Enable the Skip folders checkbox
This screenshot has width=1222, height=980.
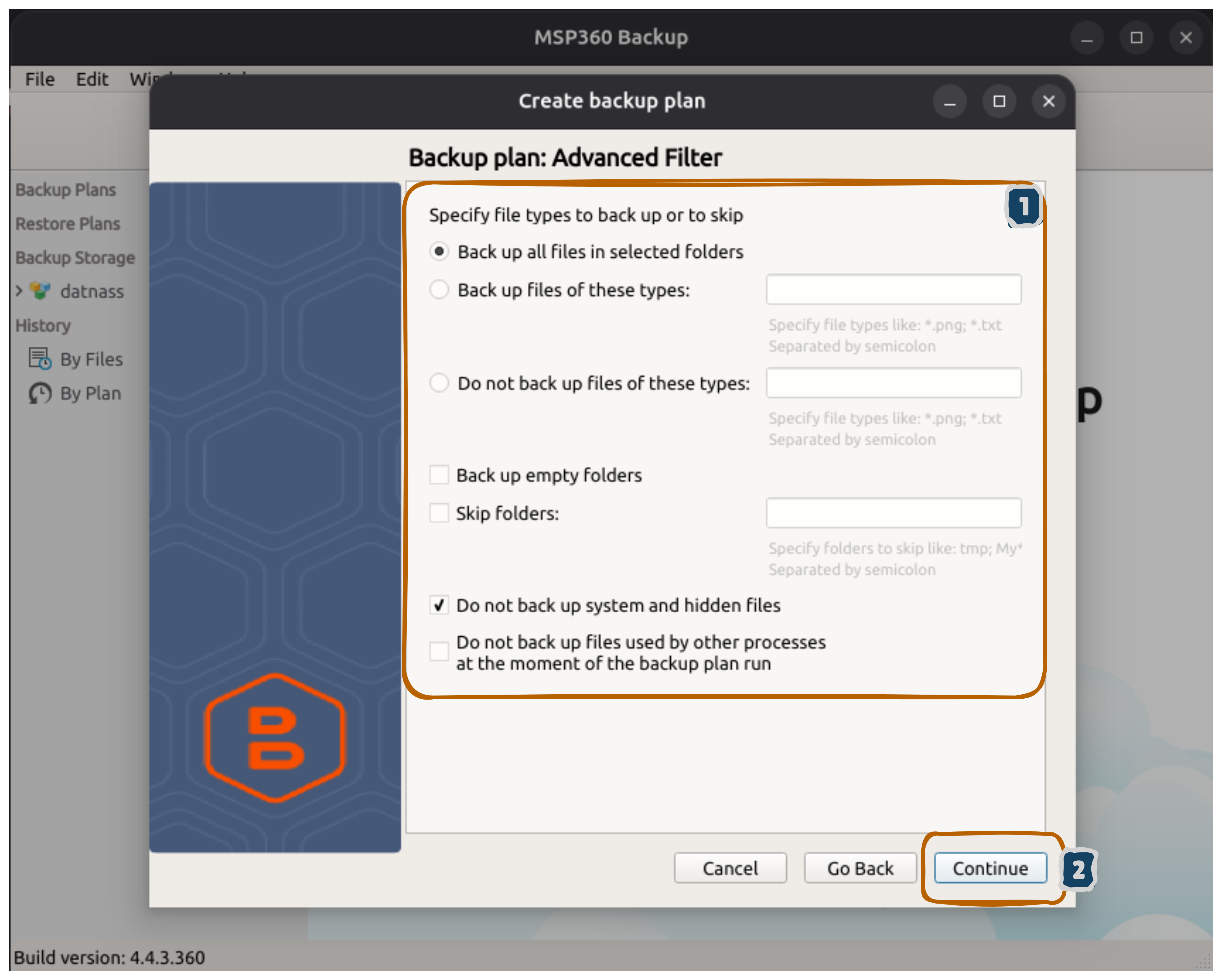point(439,513)
